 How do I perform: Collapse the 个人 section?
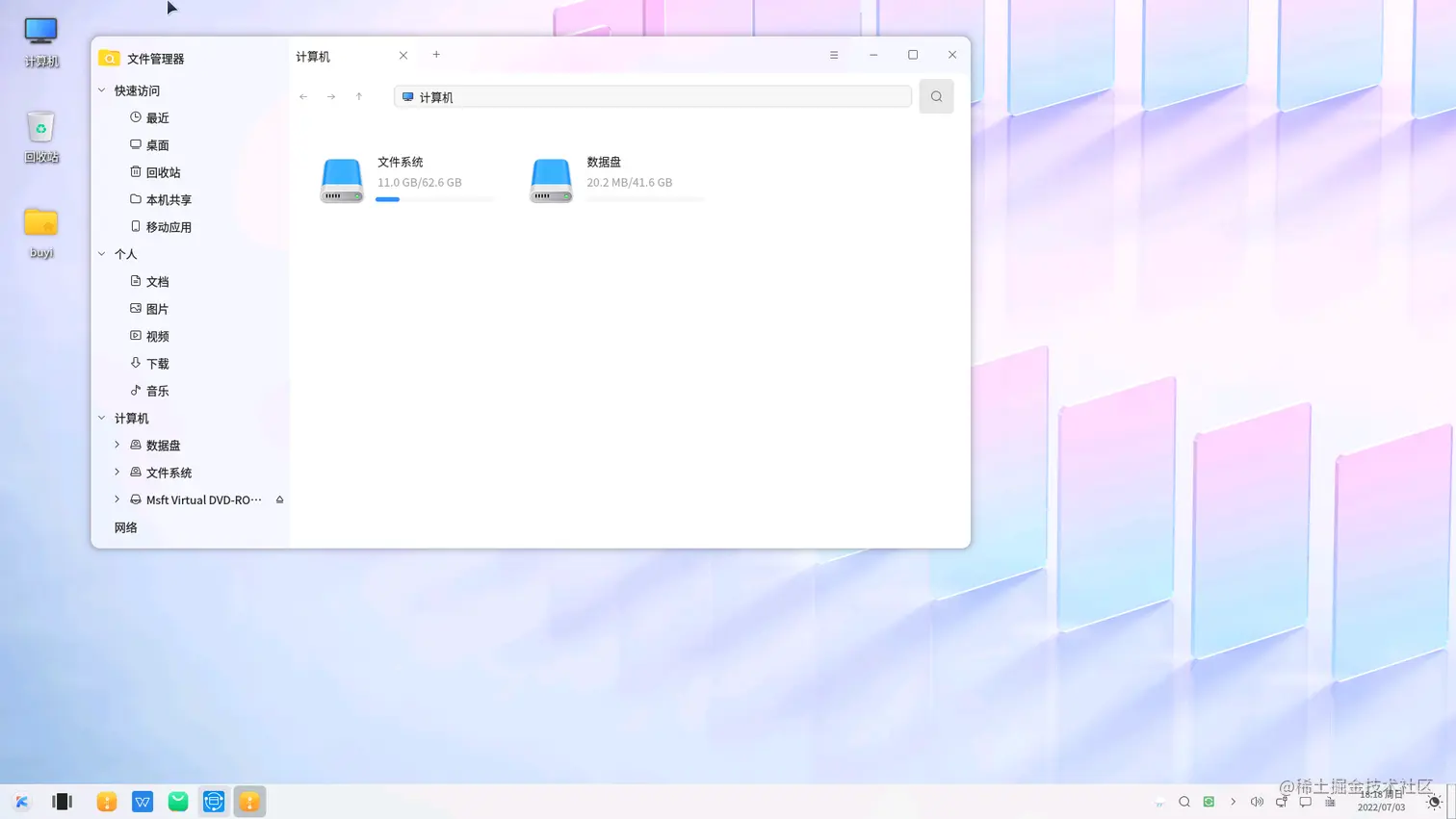[x=102, y=254]
